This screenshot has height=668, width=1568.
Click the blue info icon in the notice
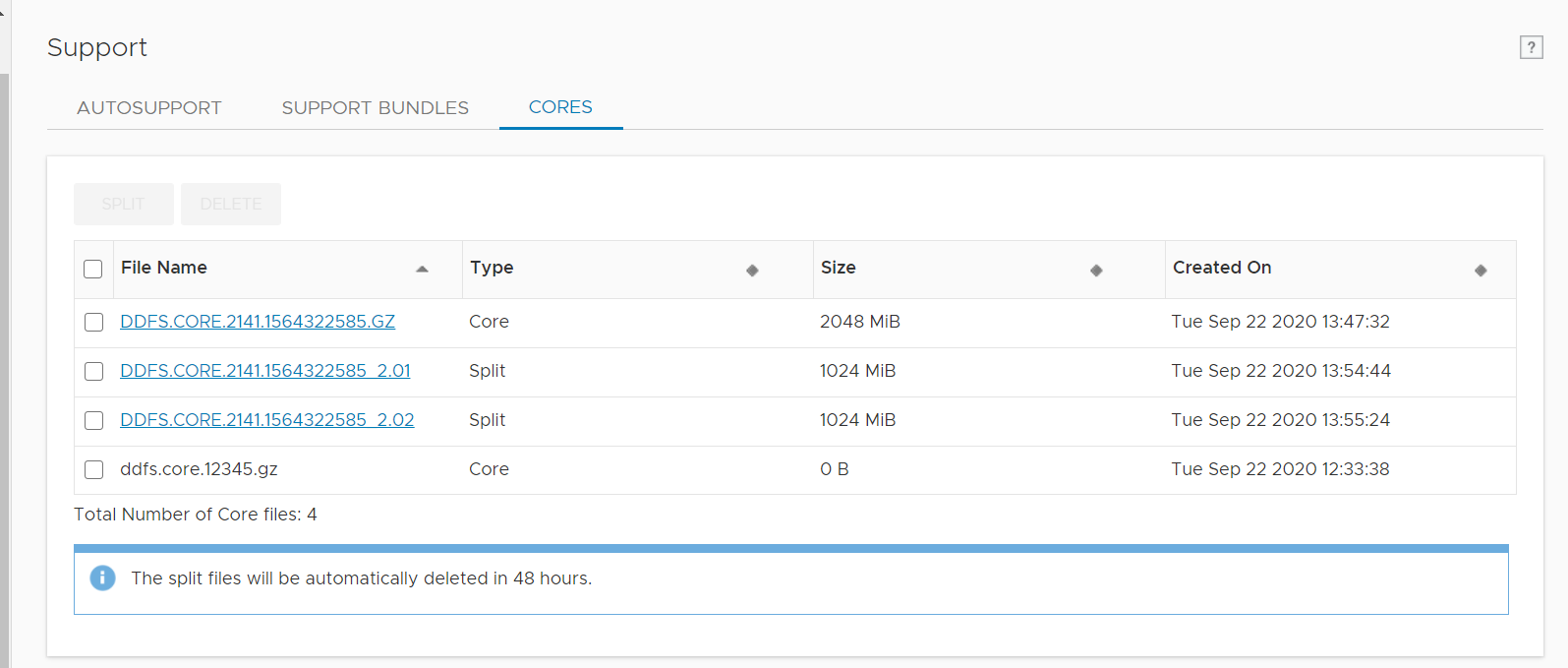point(102,578)
